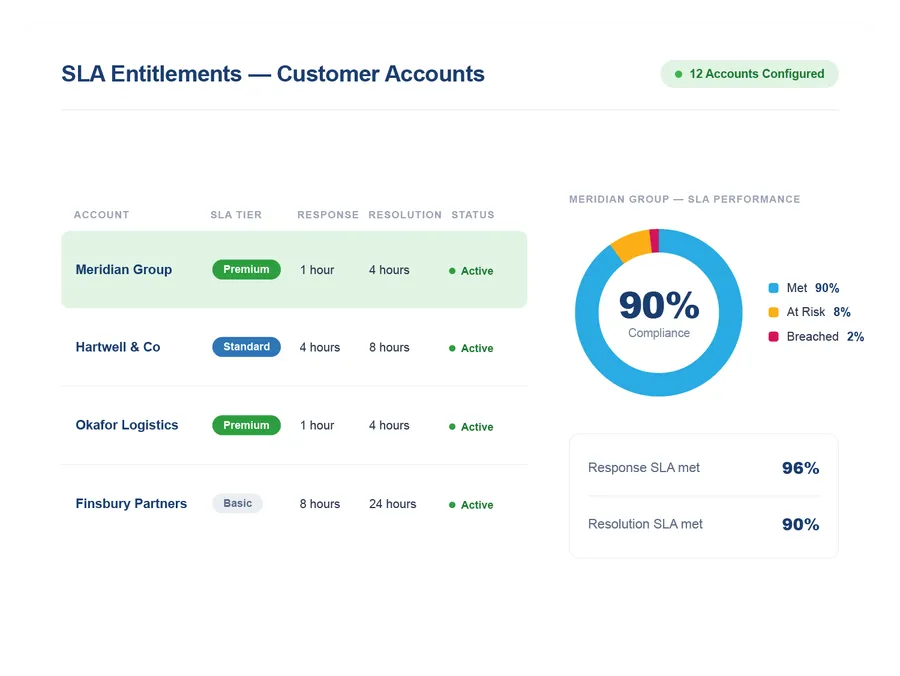900x676 pixels.
Task: Click the blue Met legend swatch
Action: (x=774, y=288)
